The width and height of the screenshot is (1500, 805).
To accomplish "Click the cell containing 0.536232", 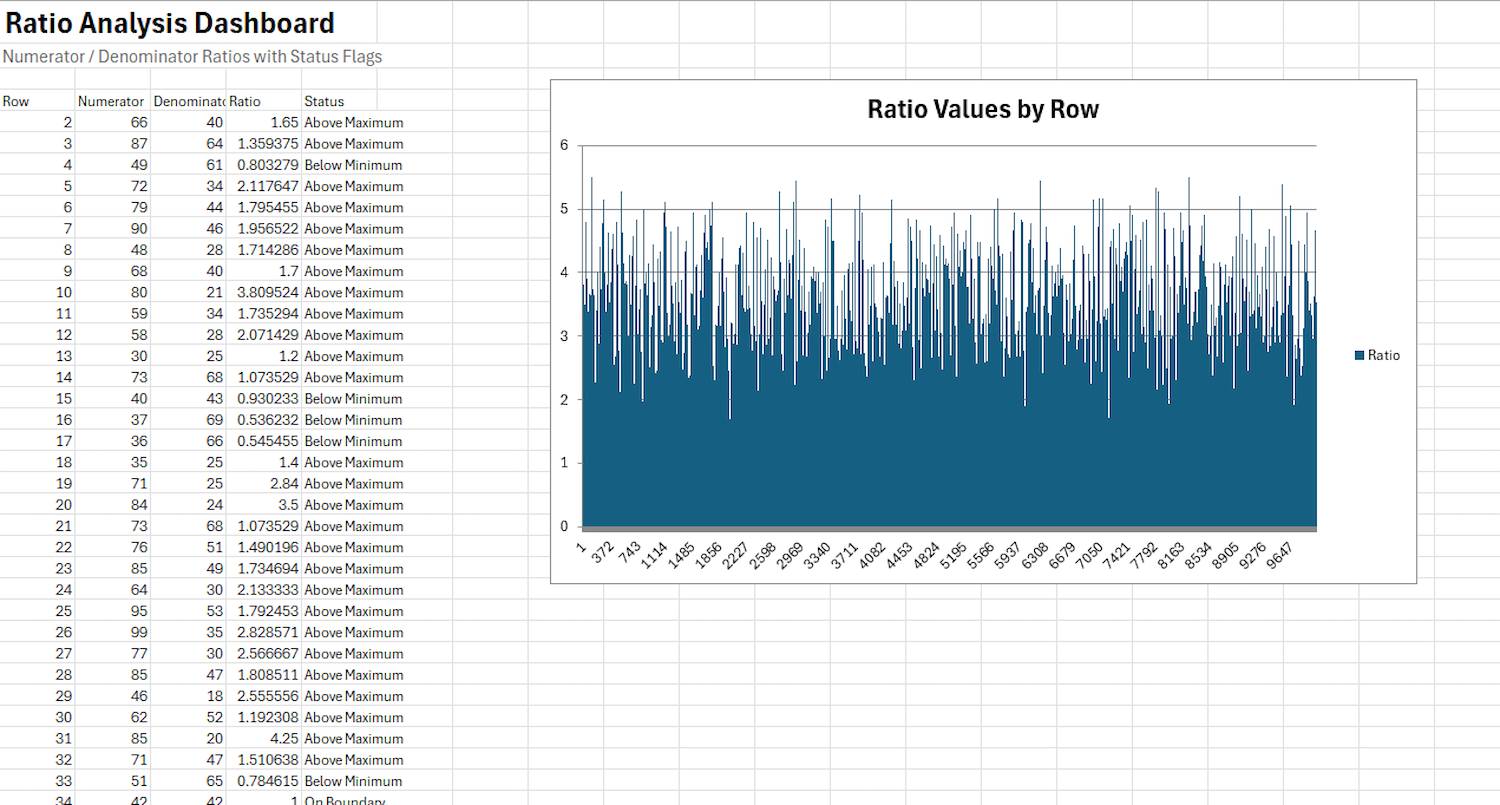I will tap(264, 420).
